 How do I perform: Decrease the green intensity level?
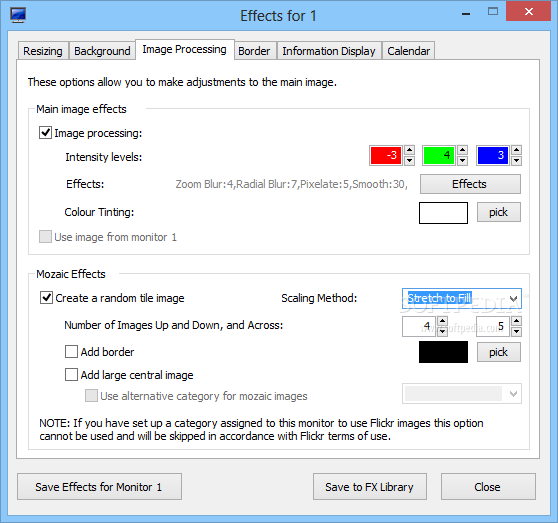click(462, 160)
